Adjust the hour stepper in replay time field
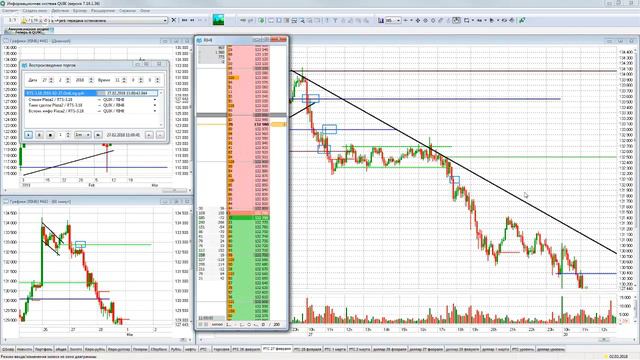This screenshot has width=640, height=360. tap(124, 80)
